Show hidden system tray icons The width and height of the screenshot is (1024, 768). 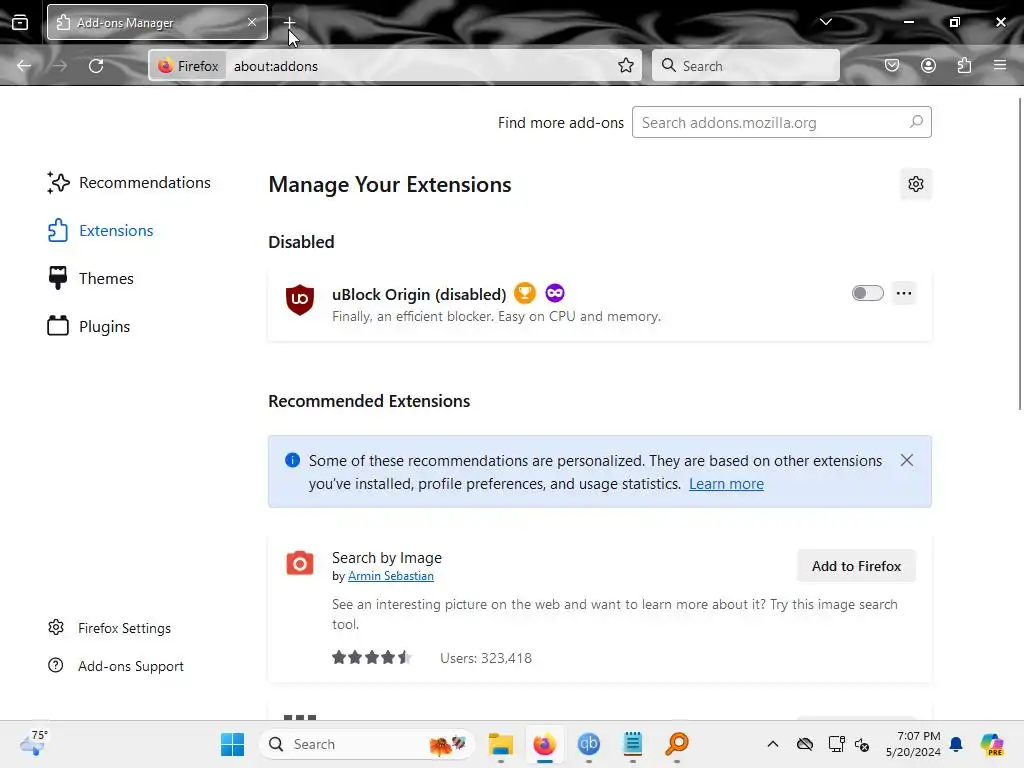pyautogui.click(x=773, y=744)
